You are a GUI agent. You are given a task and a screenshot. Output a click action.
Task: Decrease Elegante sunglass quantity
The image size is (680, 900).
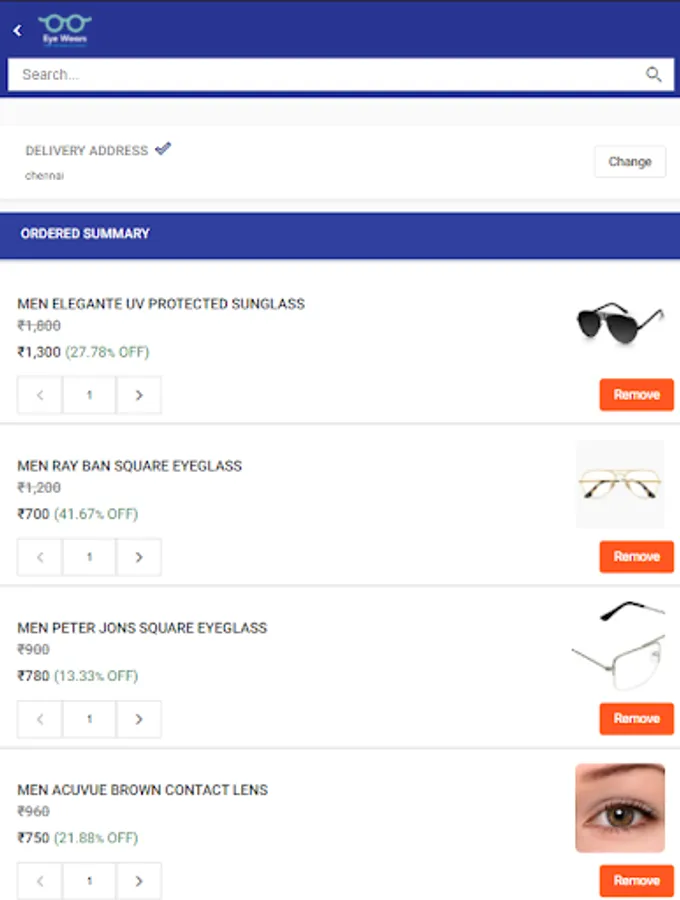coord(40,395)
